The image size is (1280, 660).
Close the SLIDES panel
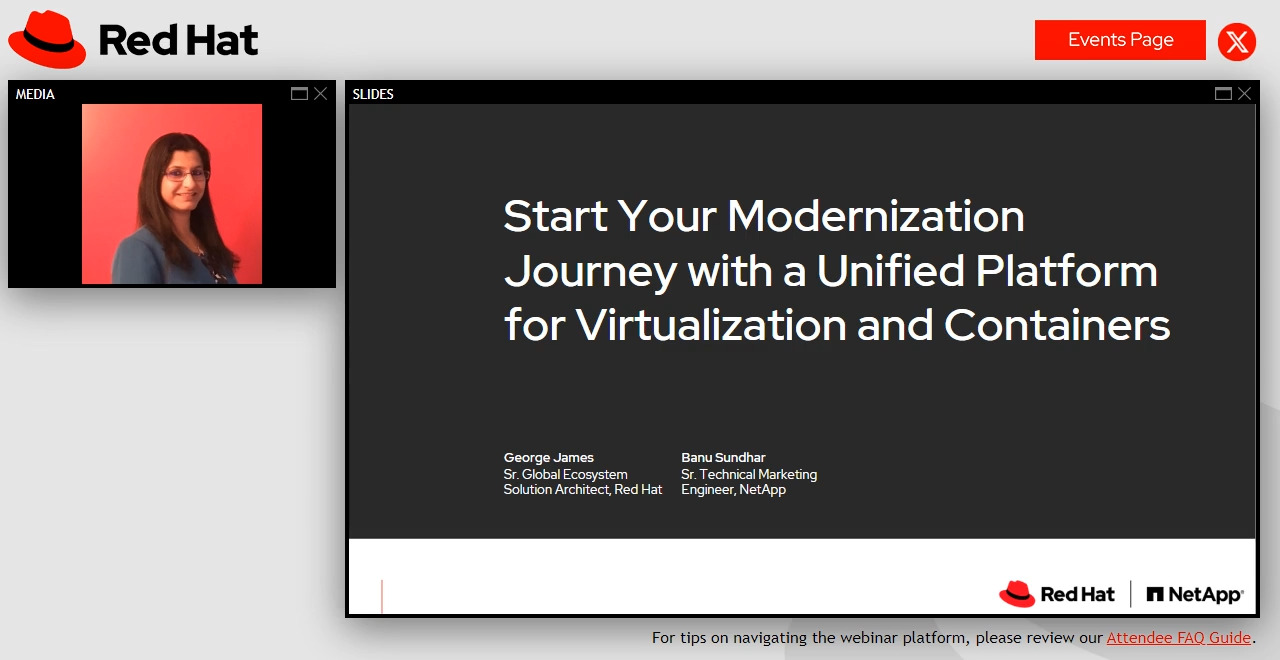coord(1244,94)
